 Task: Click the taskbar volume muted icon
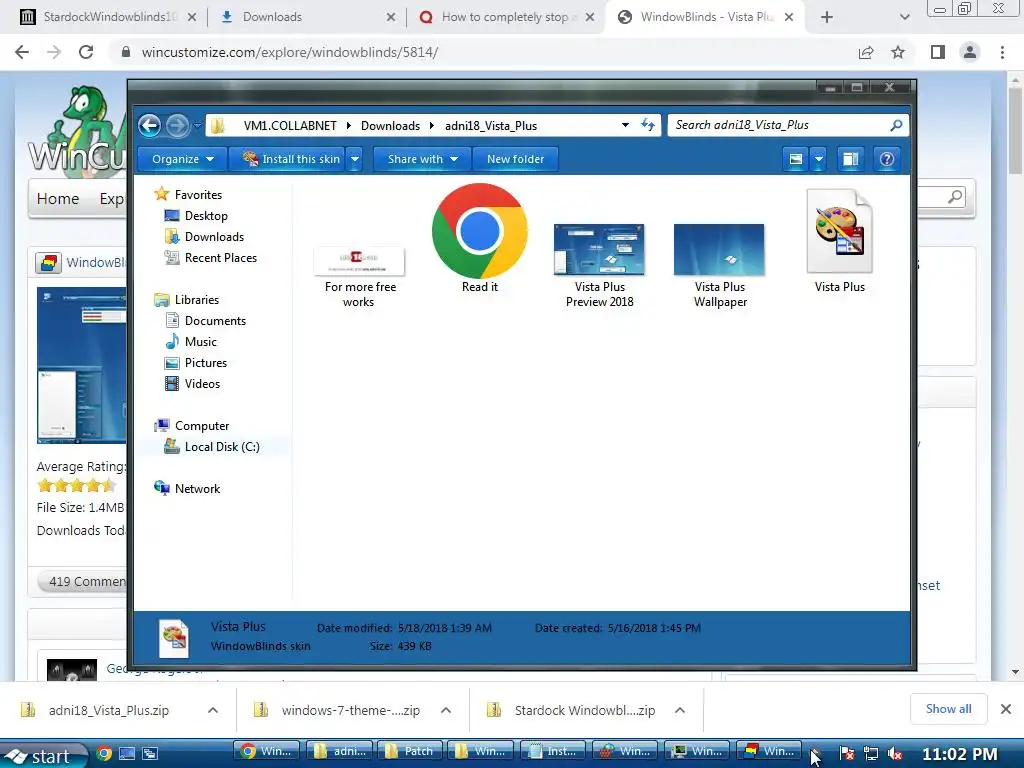click(x=895, y=754)
